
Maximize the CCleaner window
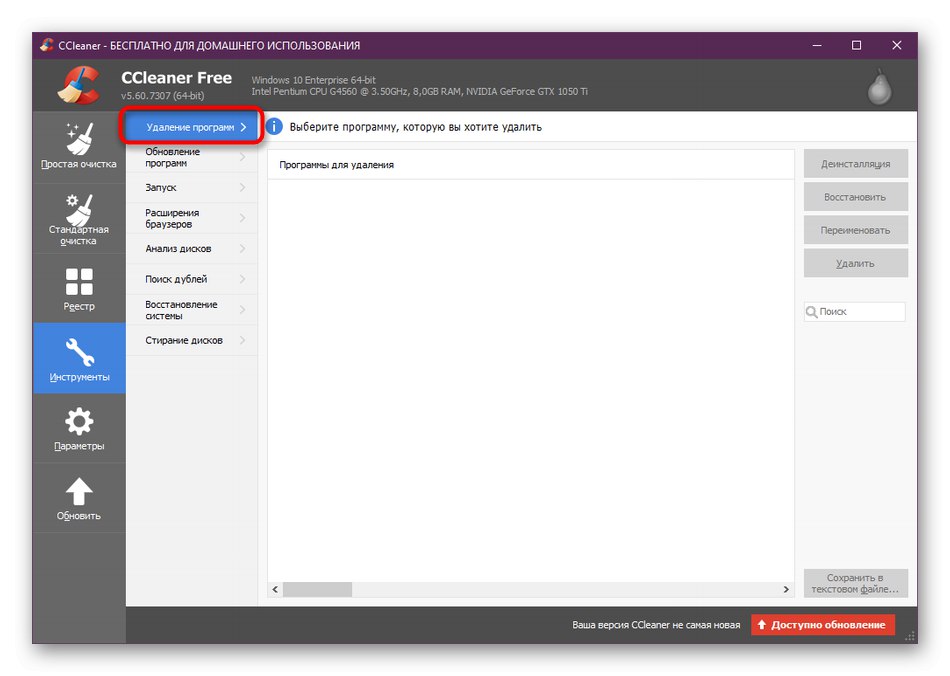pyautogui.click(x=856, y=45)
